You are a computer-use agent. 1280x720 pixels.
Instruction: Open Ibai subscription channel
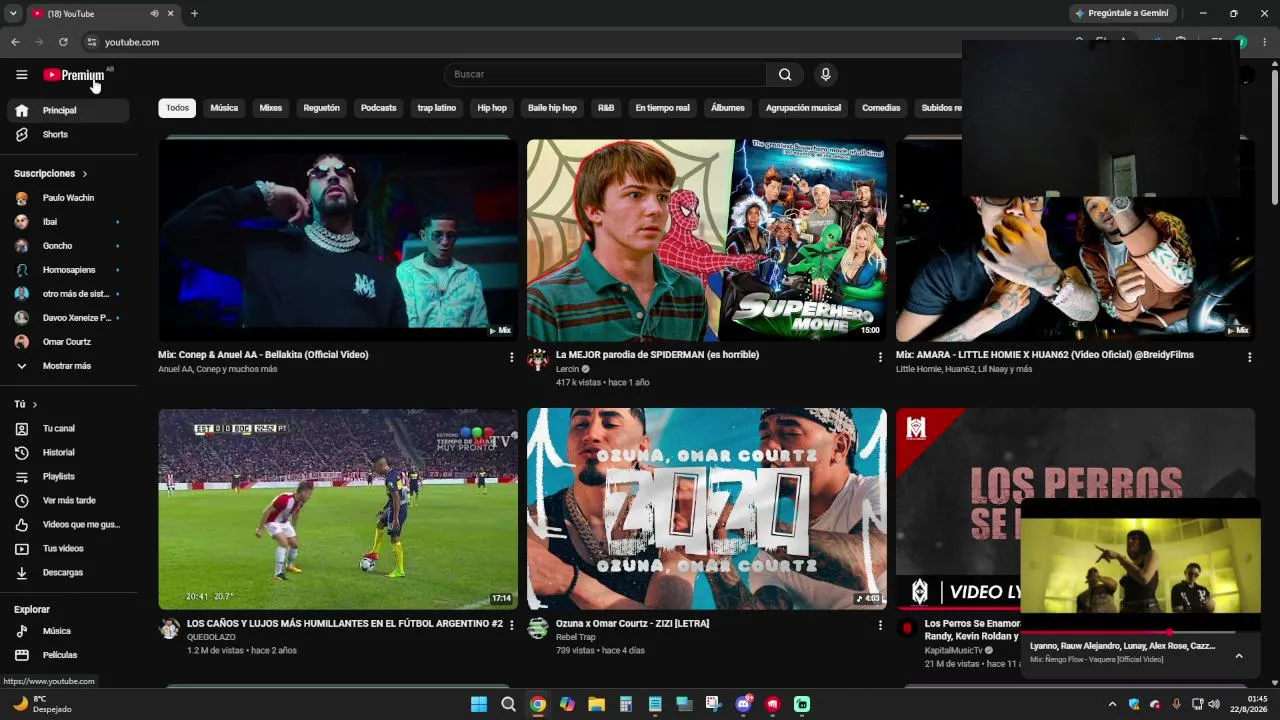68,222
